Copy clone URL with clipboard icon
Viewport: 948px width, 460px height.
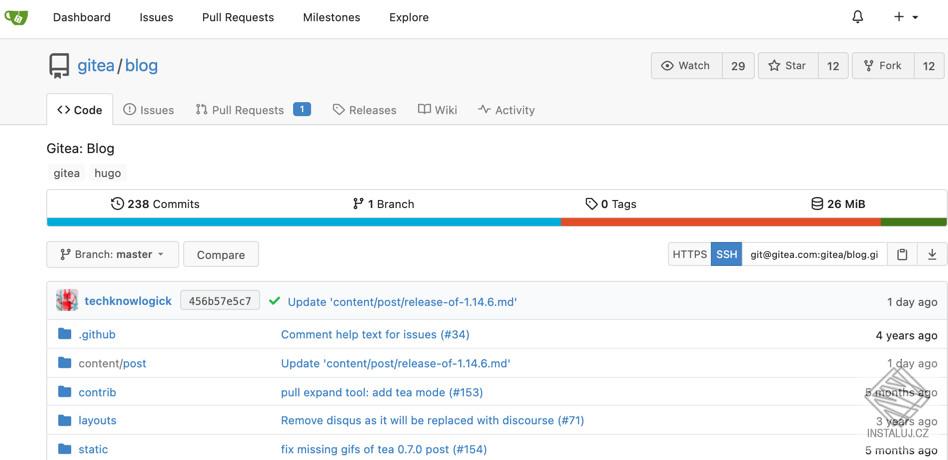[902, 254]
